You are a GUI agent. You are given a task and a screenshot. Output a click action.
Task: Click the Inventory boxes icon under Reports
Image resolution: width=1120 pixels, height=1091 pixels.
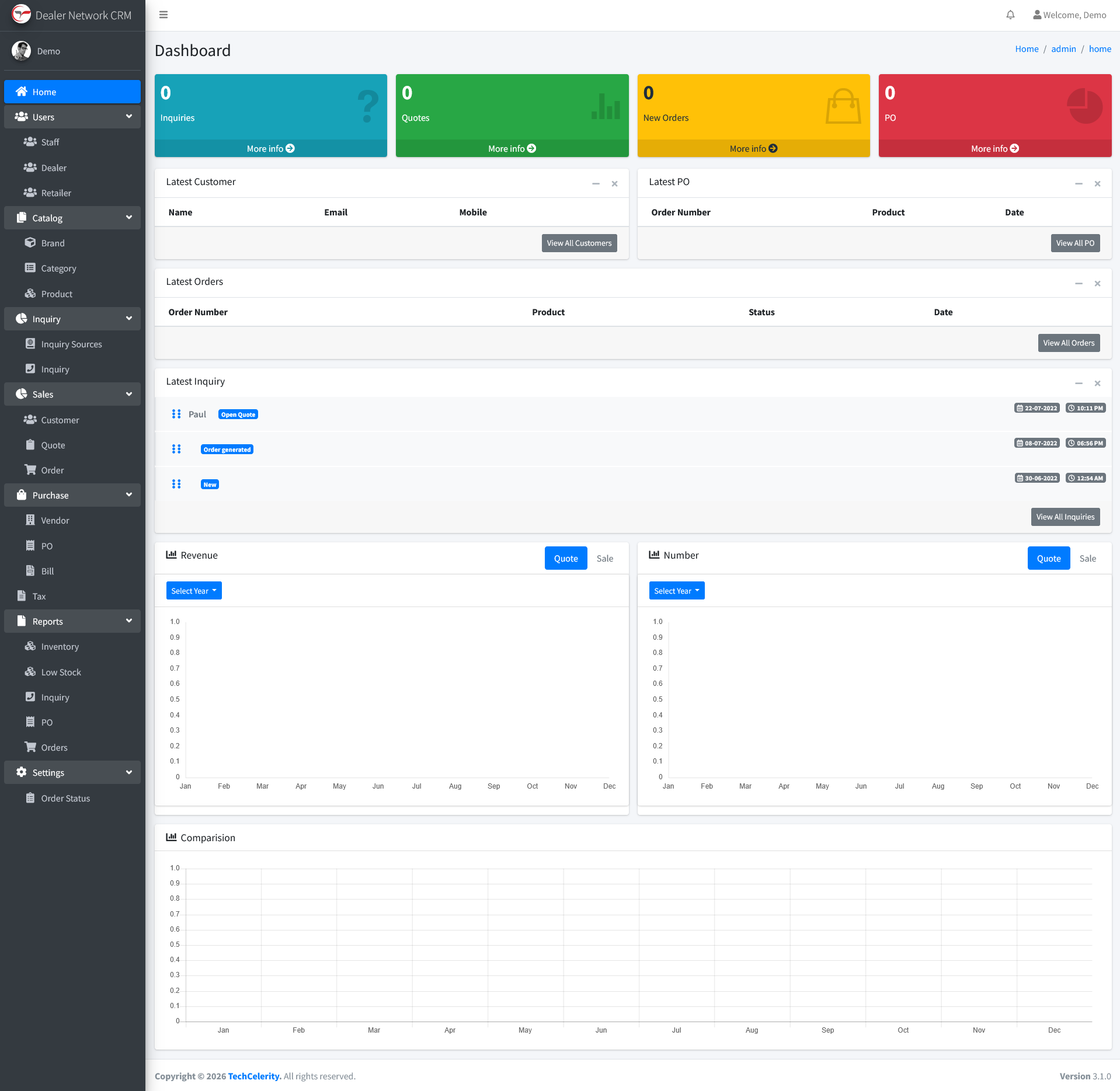[x=30, y=646]
